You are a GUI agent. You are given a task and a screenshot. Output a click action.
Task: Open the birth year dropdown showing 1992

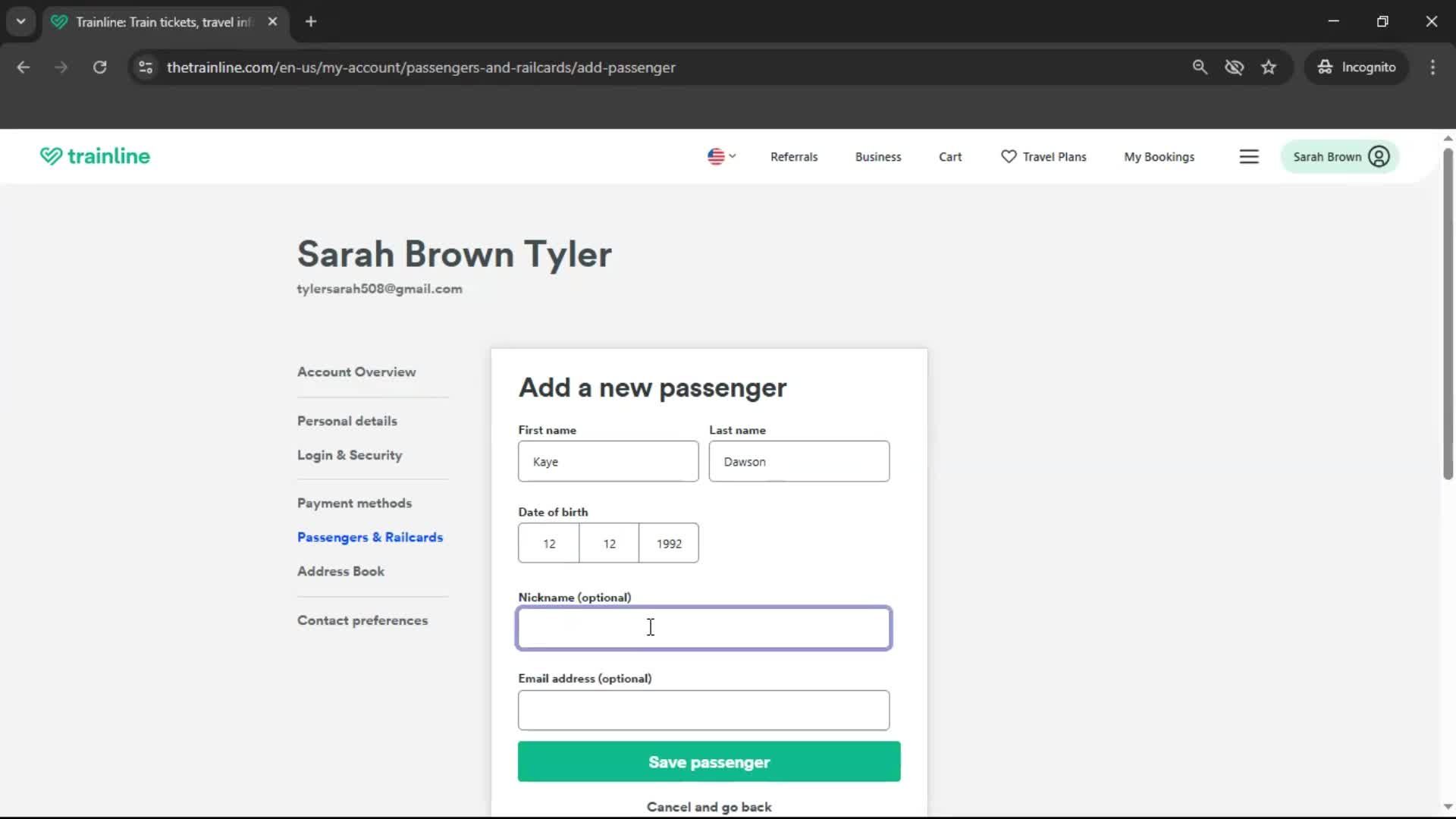pos(669,543)
